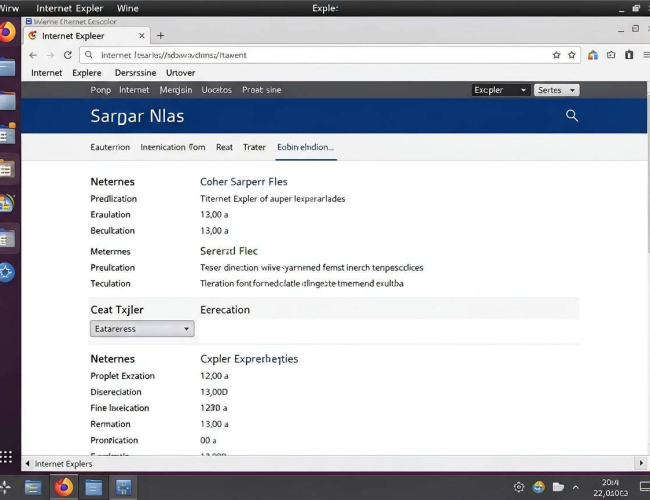The height and width of the screenshot is (500, 650).
Task: Open the Dersrssine menu
Action: pos(136,73)
